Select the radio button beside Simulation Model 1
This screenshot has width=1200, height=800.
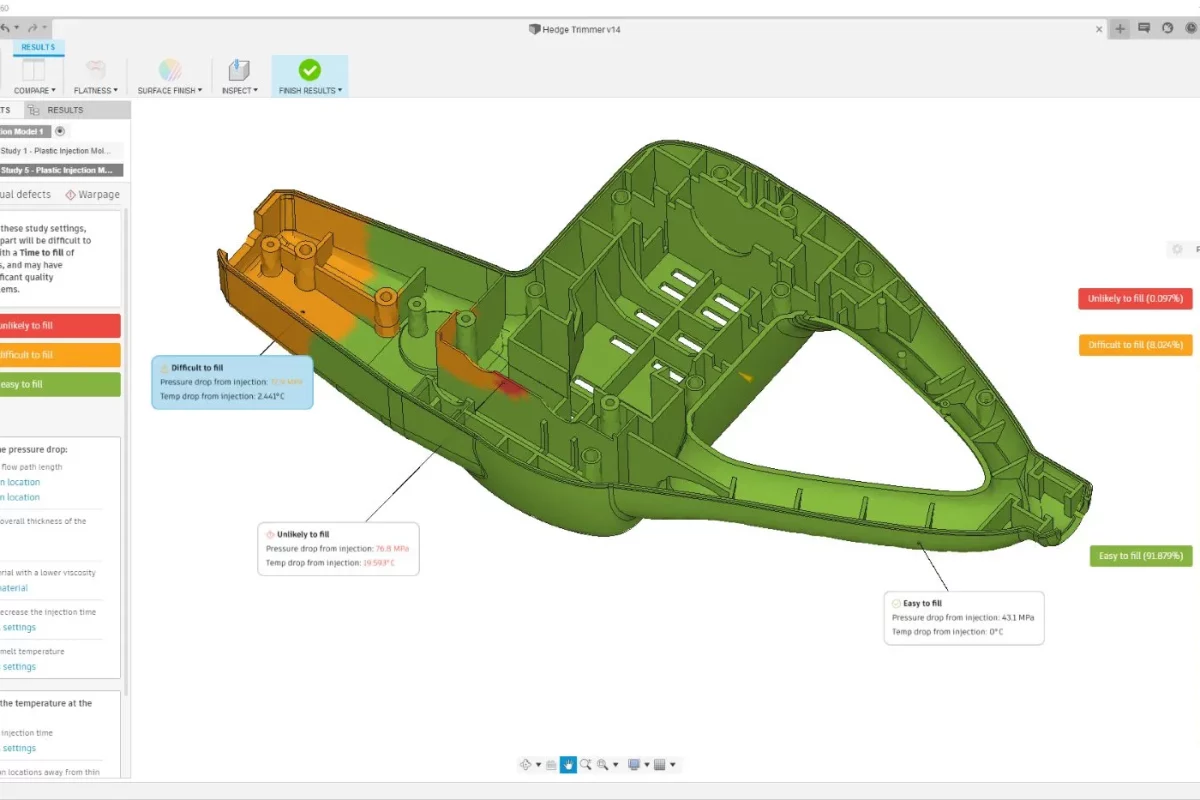click(x=60, y=131)
